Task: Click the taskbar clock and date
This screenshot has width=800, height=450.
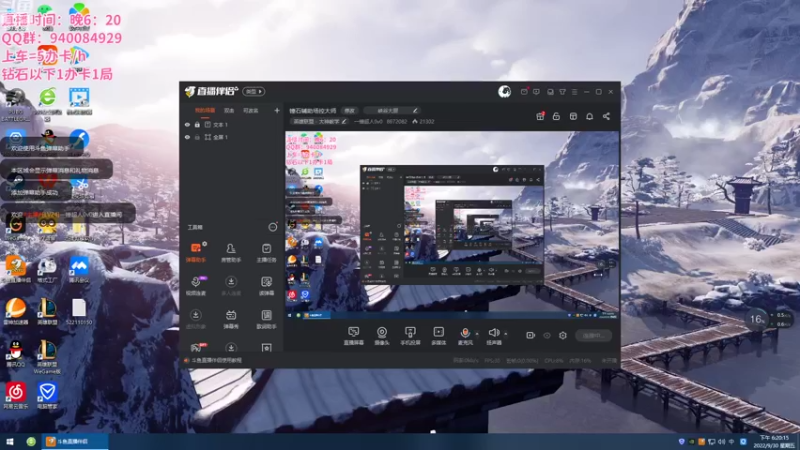Action: point(774,442)
